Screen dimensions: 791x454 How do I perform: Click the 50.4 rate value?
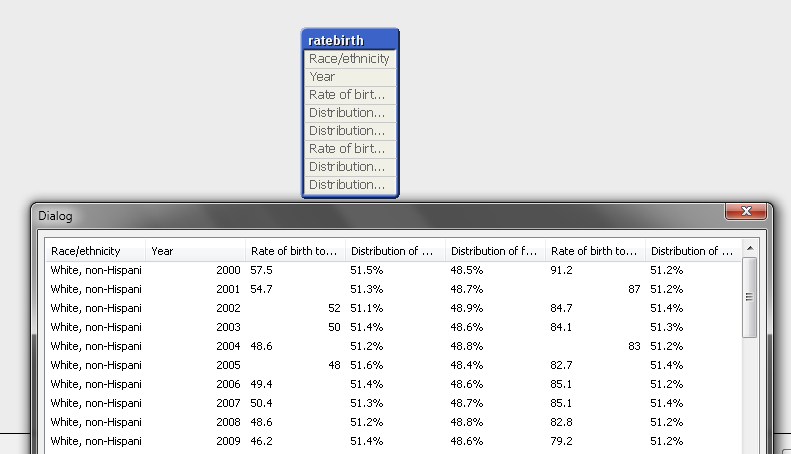(x=261, y=404)
